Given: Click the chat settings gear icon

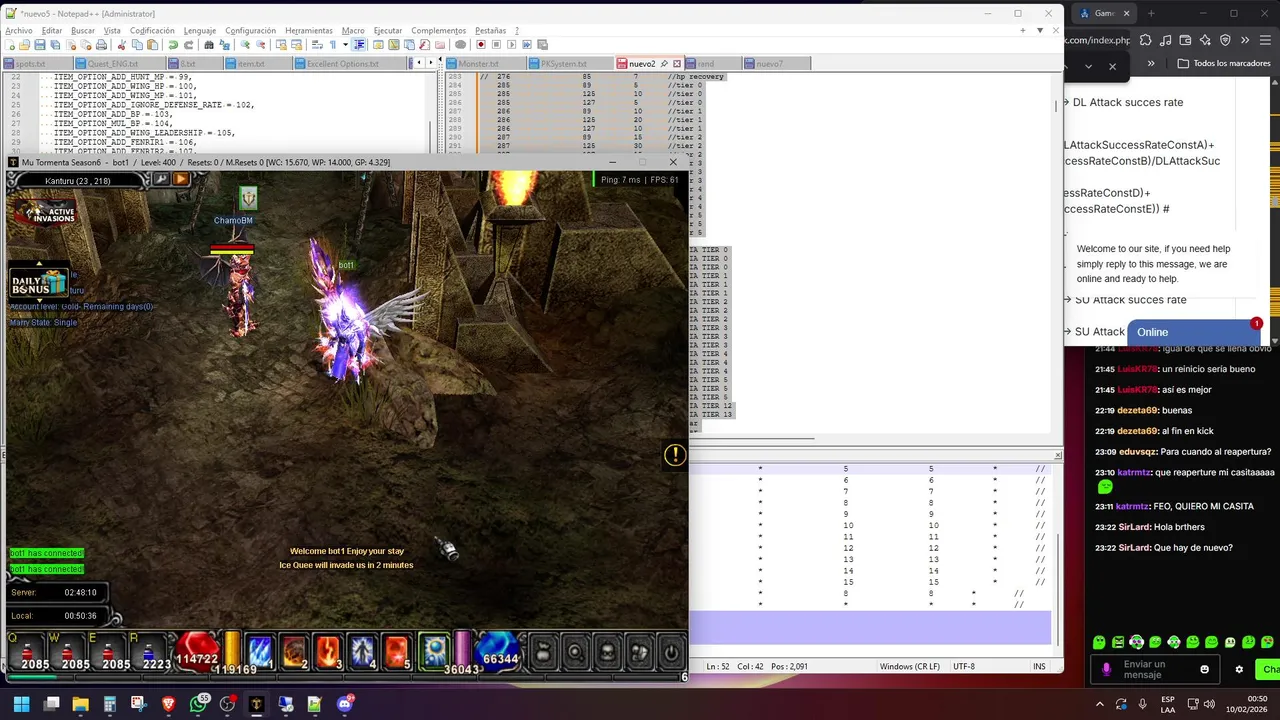Looking at the screenshot, I should [x=1239, y=669].
